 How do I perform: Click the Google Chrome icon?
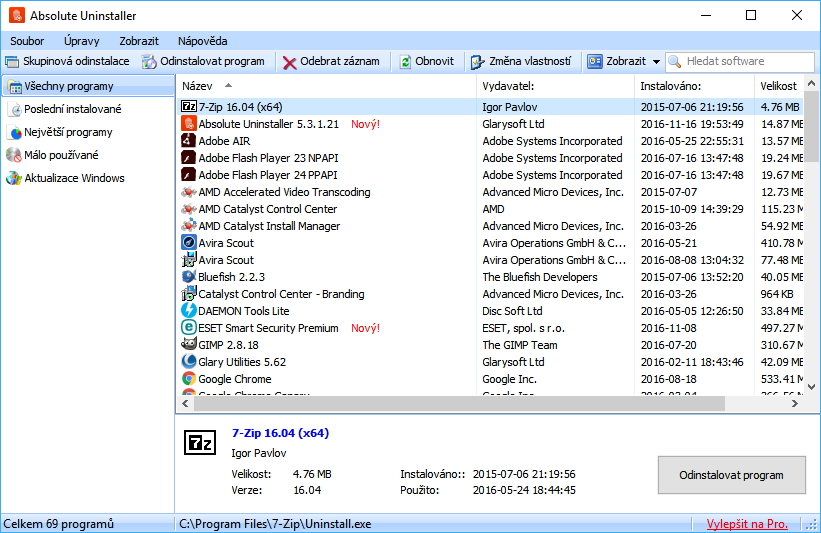click(x=188, y=379)
